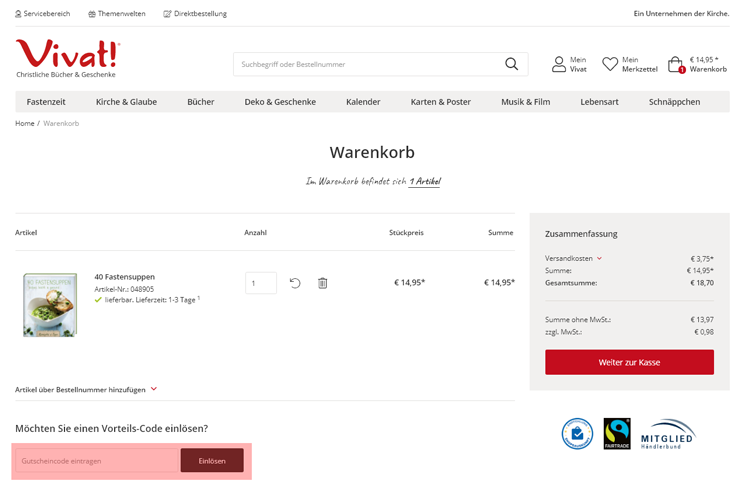Click the Einlösen button
Image resolution: width=740 pixels, height=500 pixels.
[212, 460]
